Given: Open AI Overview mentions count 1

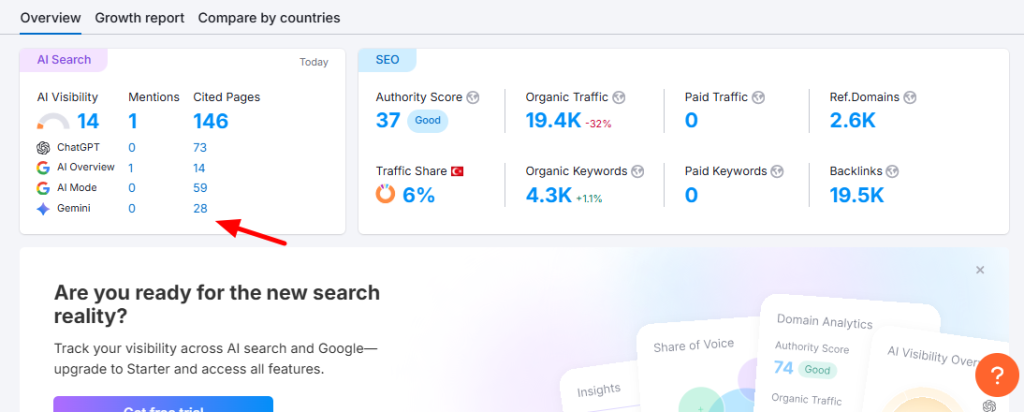Looking at the screenshot, I should pos(131,168).
